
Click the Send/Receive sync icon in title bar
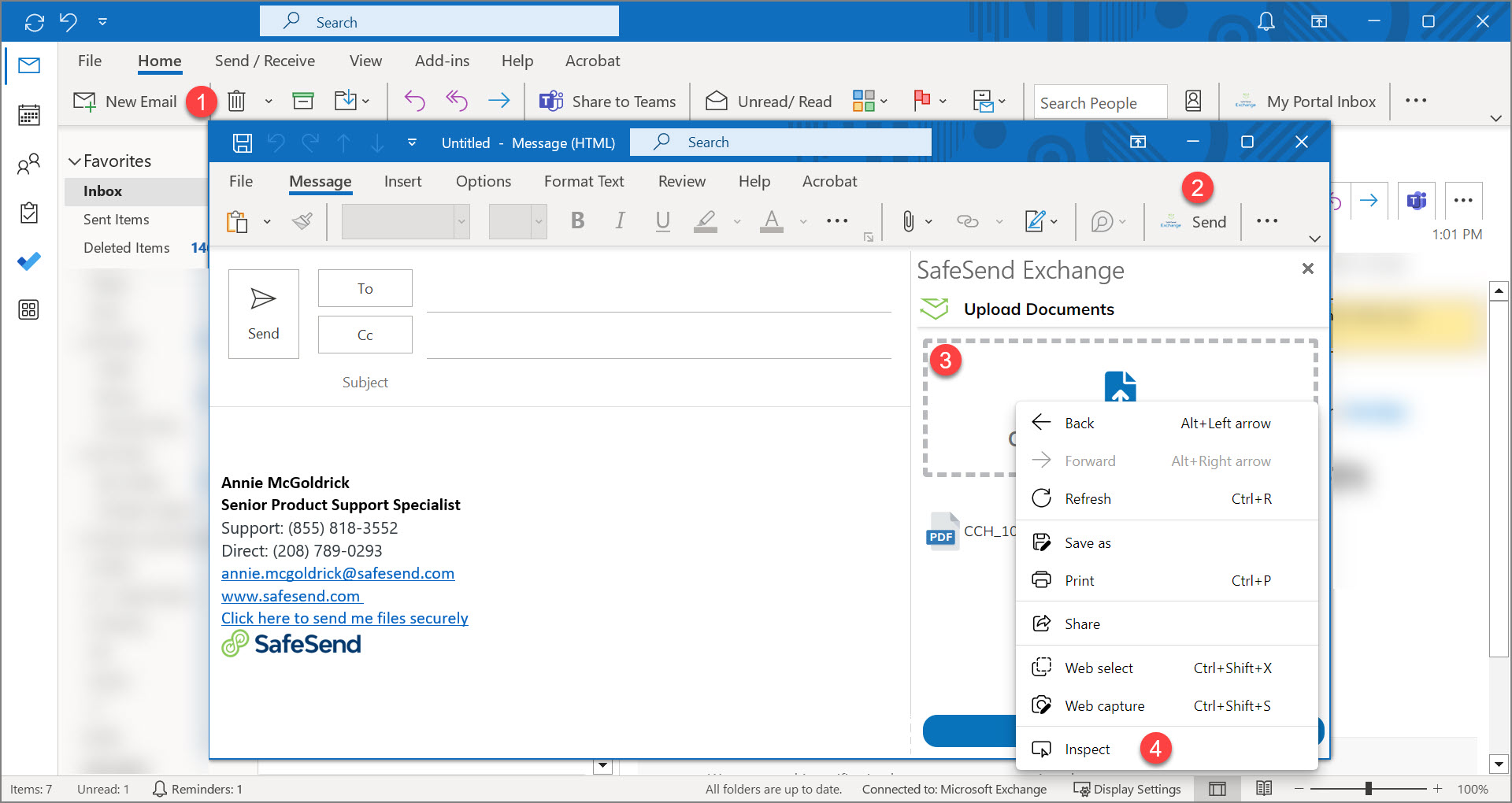(x=34, y=22)
